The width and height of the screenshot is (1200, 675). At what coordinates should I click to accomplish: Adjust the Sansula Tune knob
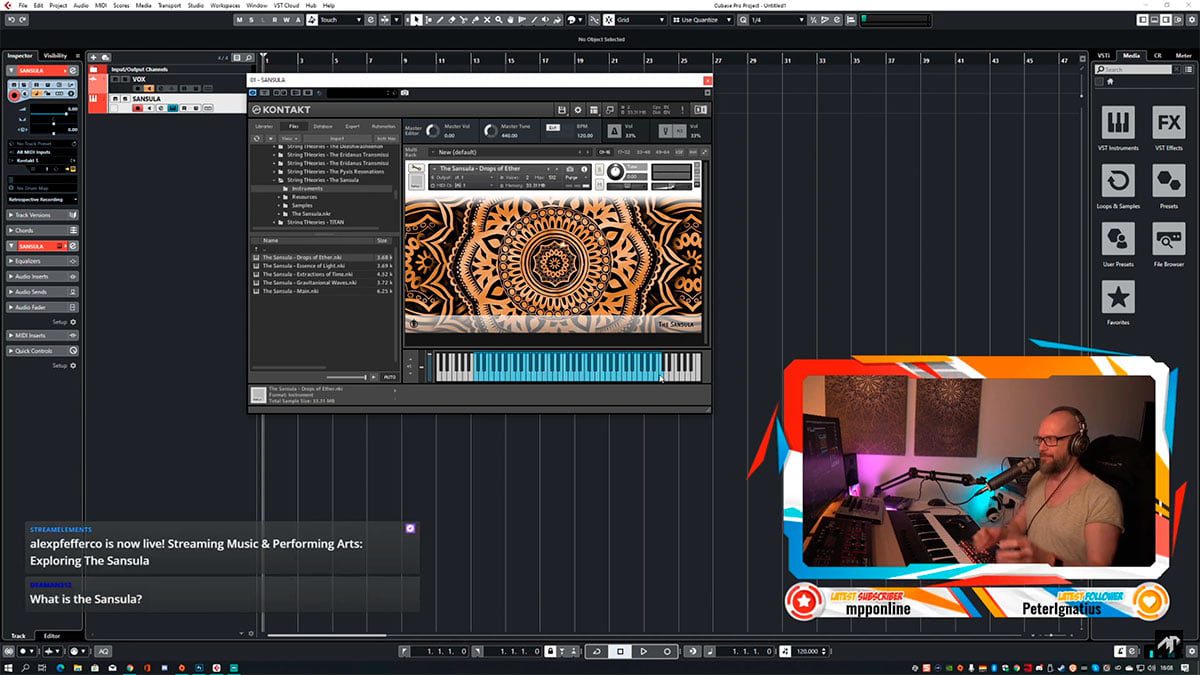615,171
